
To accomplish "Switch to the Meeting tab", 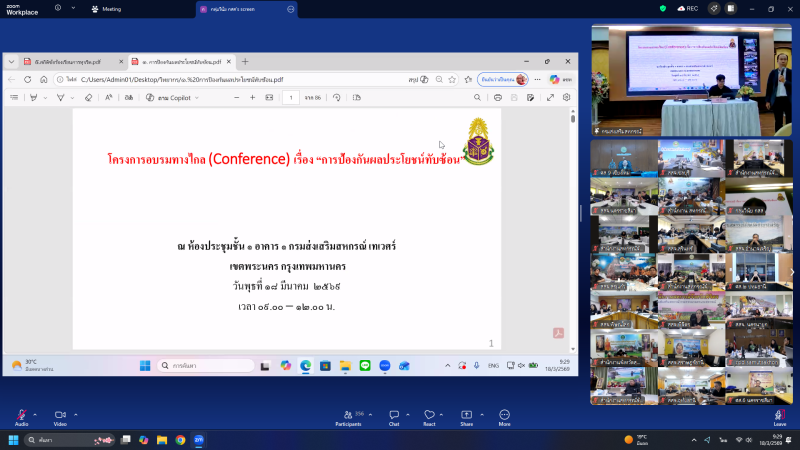I will [x=106, y=8].
